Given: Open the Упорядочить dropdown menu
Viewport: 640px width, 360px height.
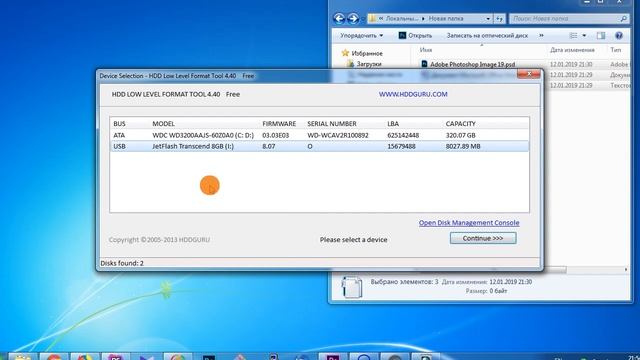Looking at the screenshot, I should click(x=362, y=36).
